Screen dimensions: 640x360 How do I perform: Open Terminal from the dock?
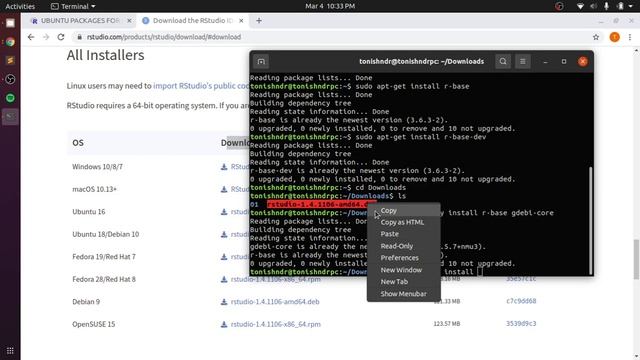click(x=10, y=116)
